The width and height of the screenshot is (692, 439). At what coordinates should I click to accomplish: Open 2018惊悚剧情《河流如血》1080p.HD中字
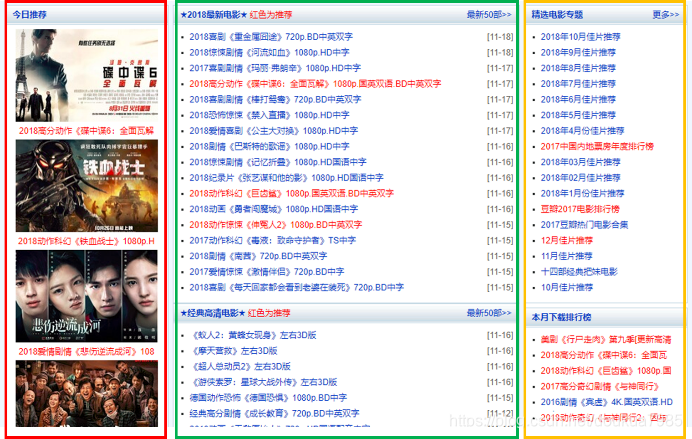coord(269,53)
